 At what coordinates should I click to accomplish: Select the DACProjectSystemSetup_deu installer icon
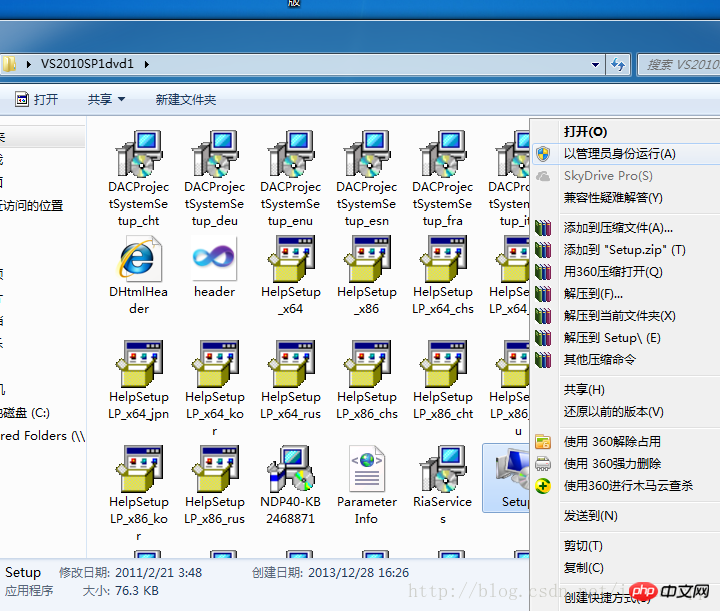click(x=215, y=154)
